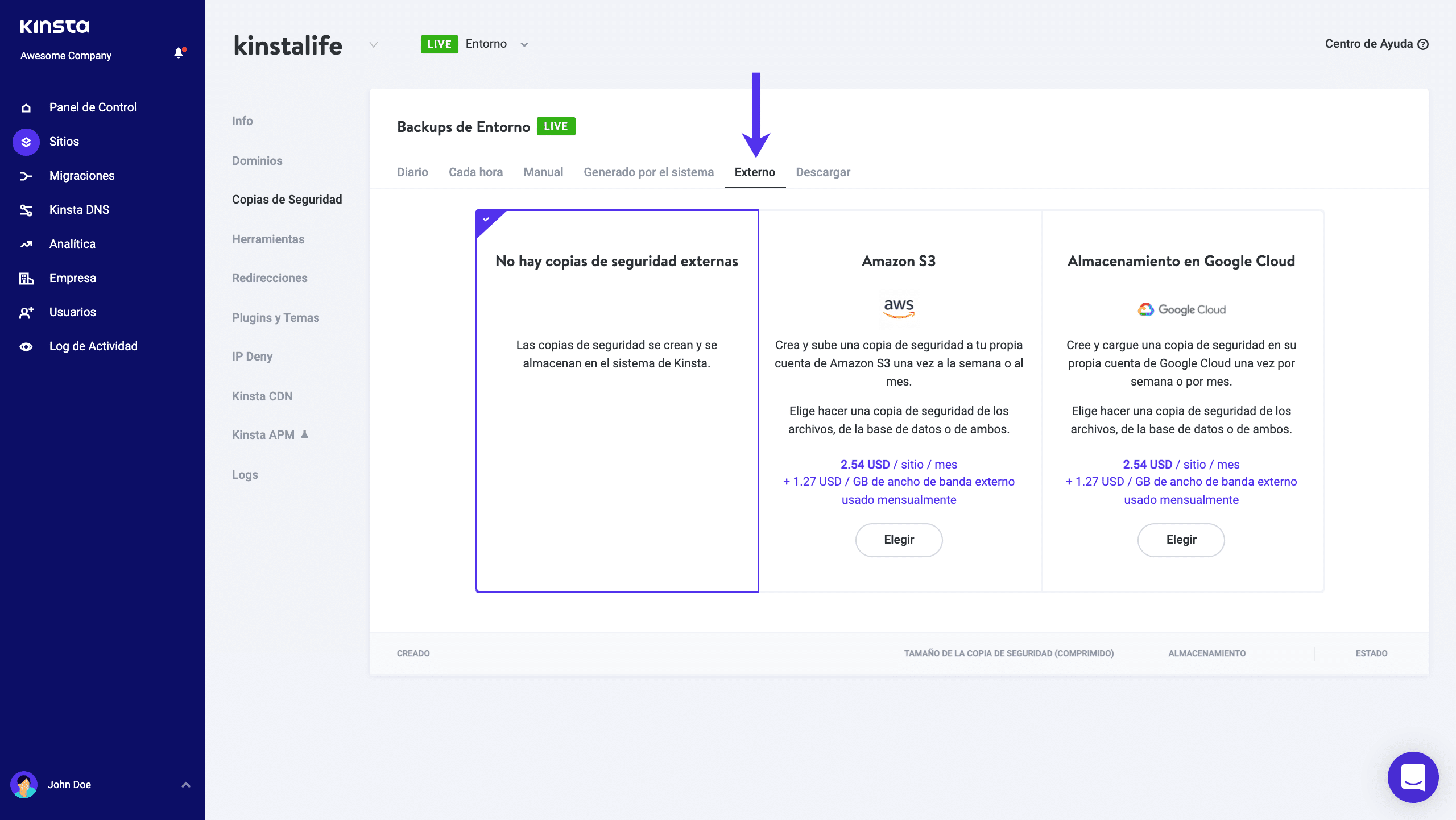The image size is (1456, 820).
Task: Switch to the Generado por el sistema tab
Action: (648, 172)
